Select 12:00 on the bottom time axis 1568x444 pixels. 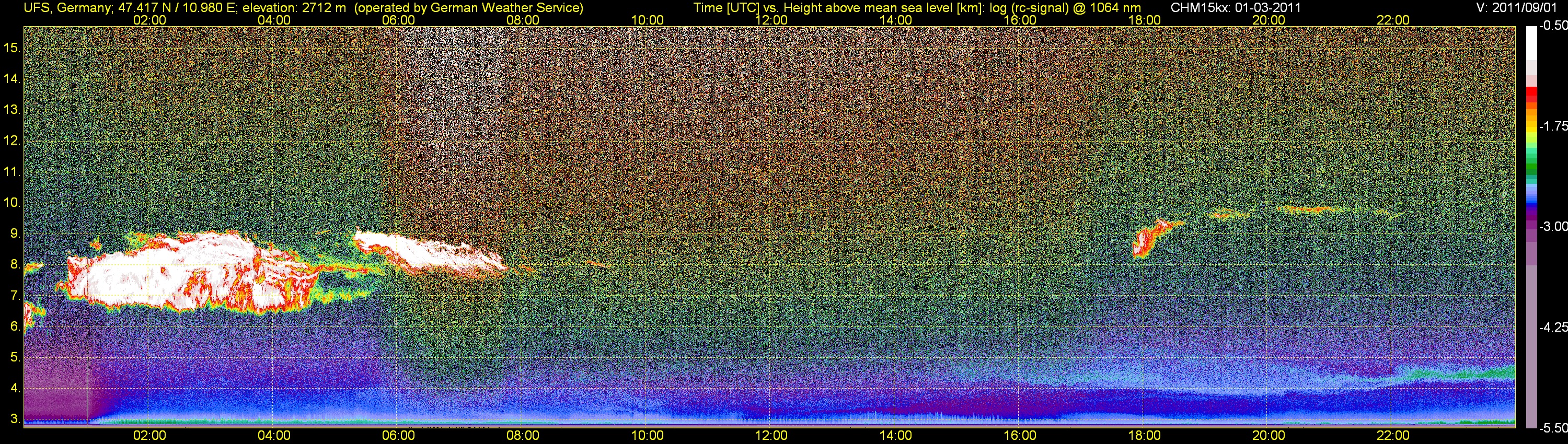click(771, 436)
